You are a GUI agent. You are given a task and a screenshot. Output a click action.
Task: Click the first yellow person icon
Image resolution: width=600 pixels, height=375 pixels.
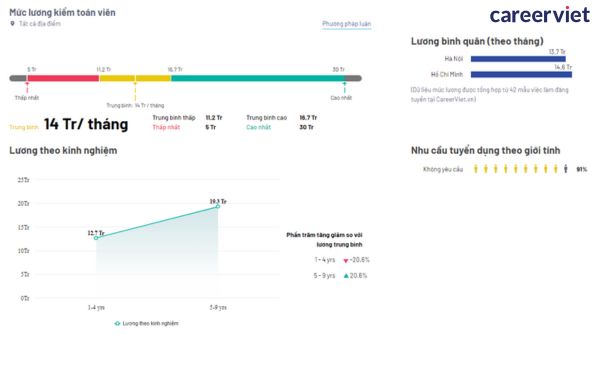click(x=476, y=169)
